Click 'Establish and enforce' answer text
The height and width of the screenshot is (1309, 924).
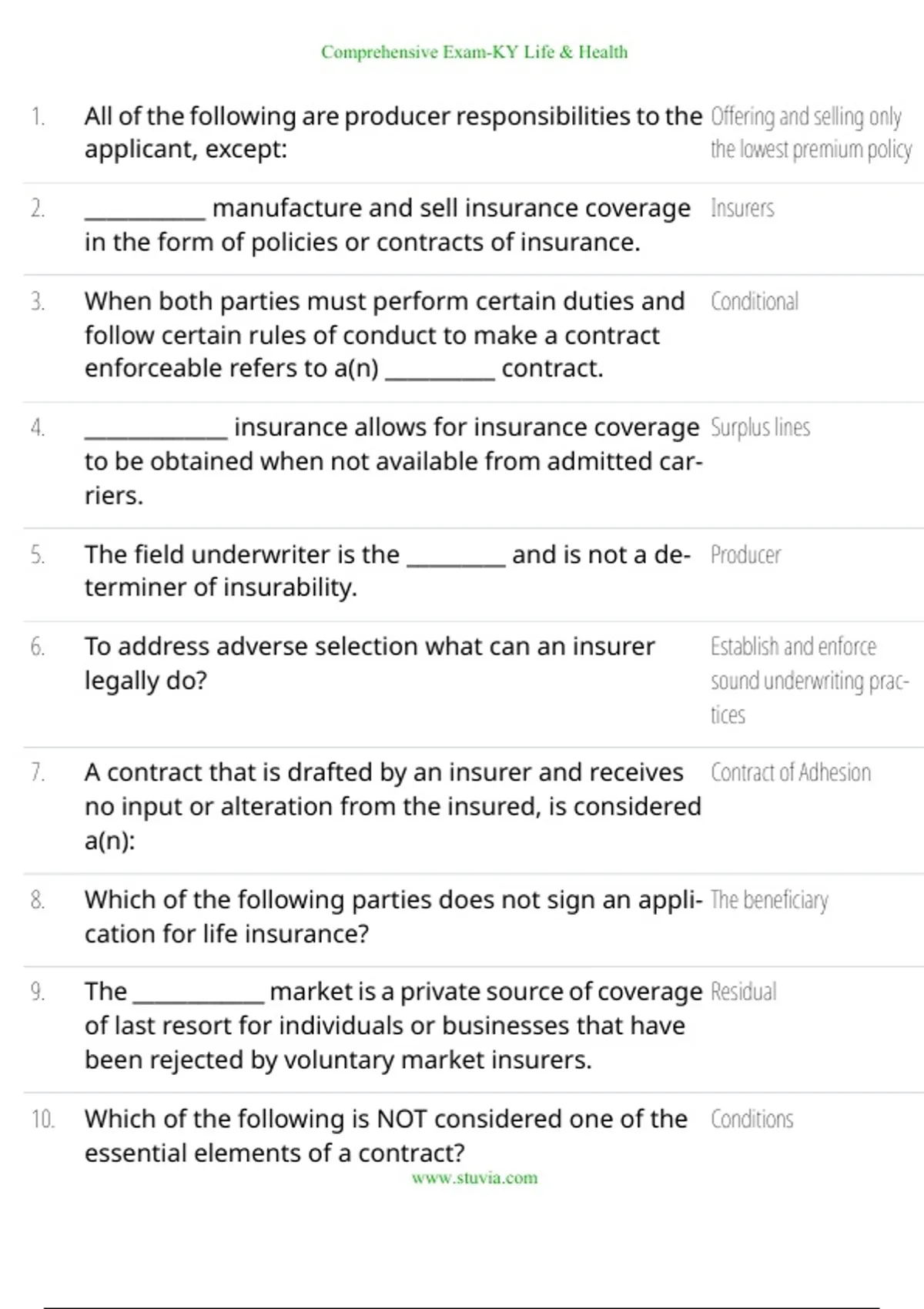click(x=793, y=647)
